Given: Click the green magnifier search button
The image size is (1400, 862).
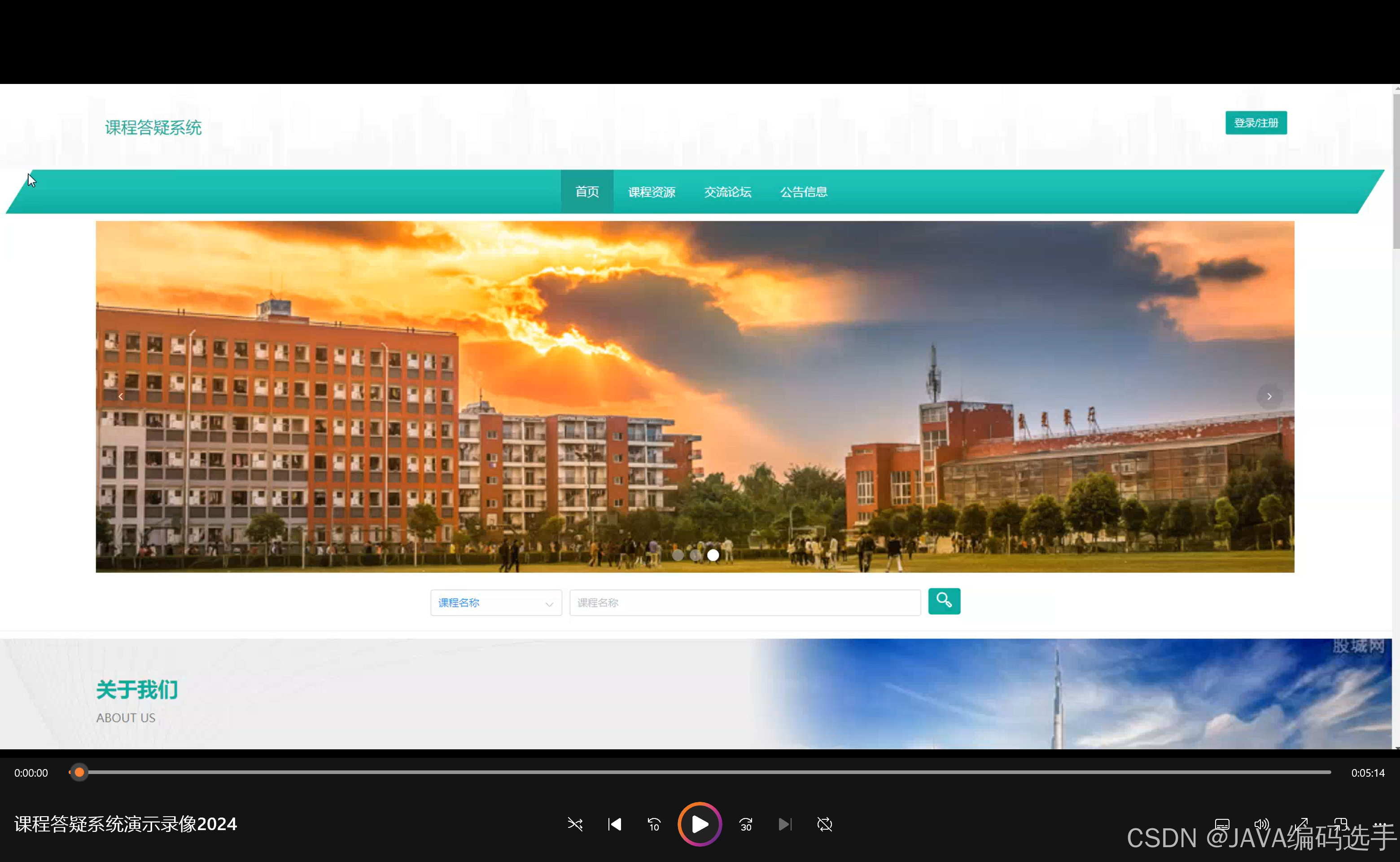Looking at the screenshot, I should 944,601.
